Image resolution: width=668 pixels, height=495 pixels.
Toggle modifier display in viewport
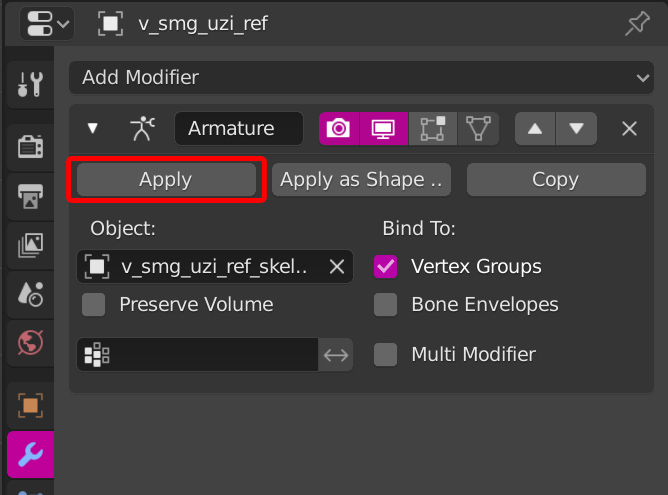coord(383,128)
